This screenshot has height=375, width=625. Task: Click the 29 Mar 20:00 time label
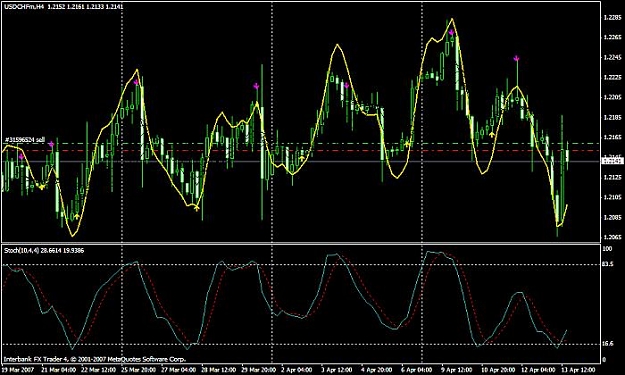click(258, 369)
